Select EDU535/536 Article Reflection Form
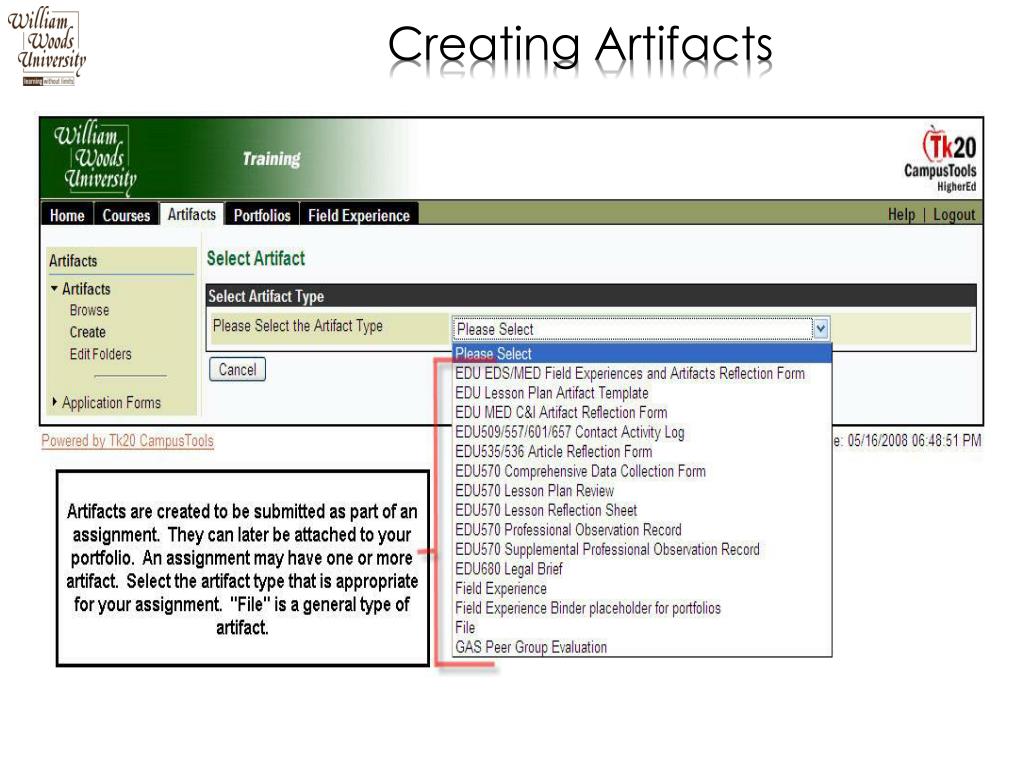The width and height of the screenshot is (1024, 768). tap(642, 451)
